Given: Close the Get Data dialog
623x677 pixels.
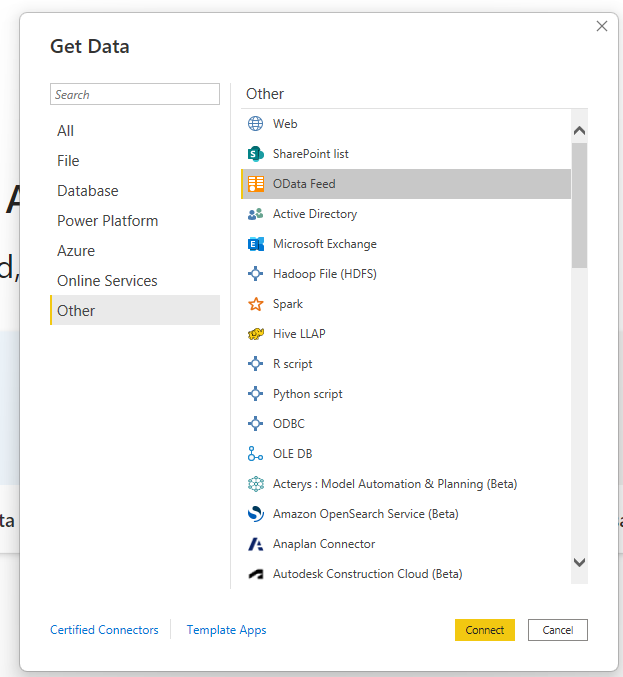Looking at the screenshot, I should 602,26.
